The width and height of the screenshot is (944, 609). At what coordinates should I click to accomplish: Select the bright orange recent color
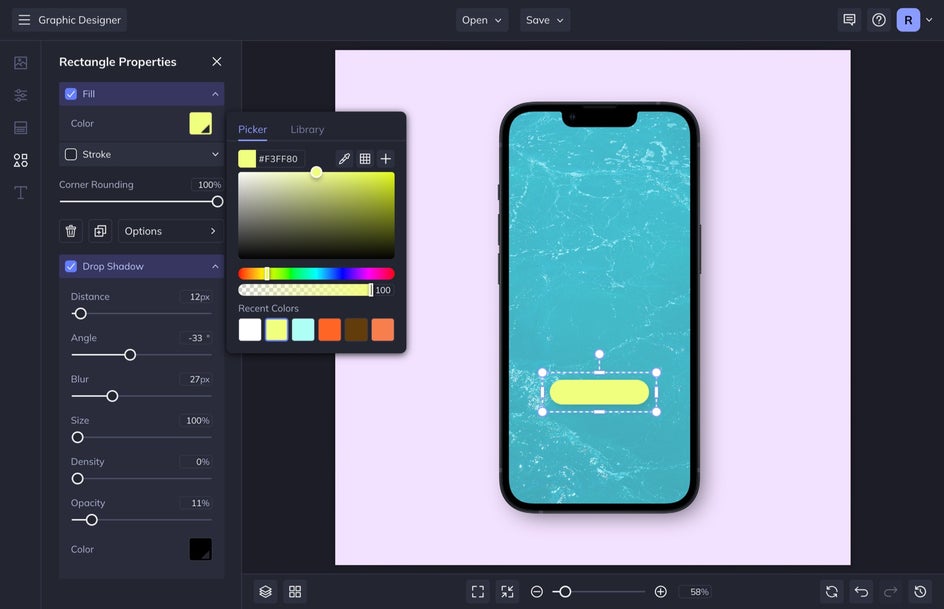pyautogui.click(x=329, y=330)
